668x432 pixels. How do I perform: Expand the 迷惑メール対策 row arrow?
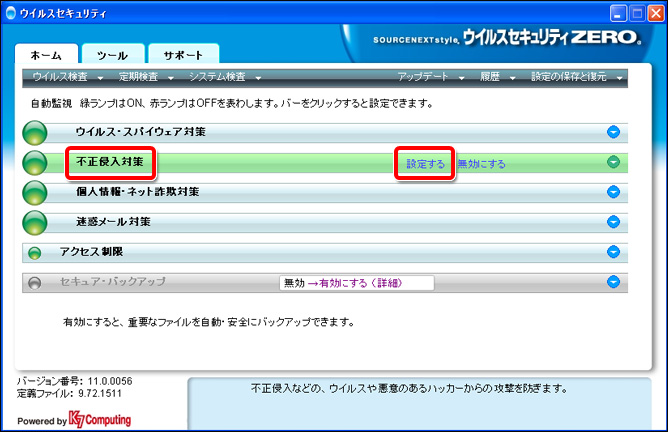[x=613, y=222]
